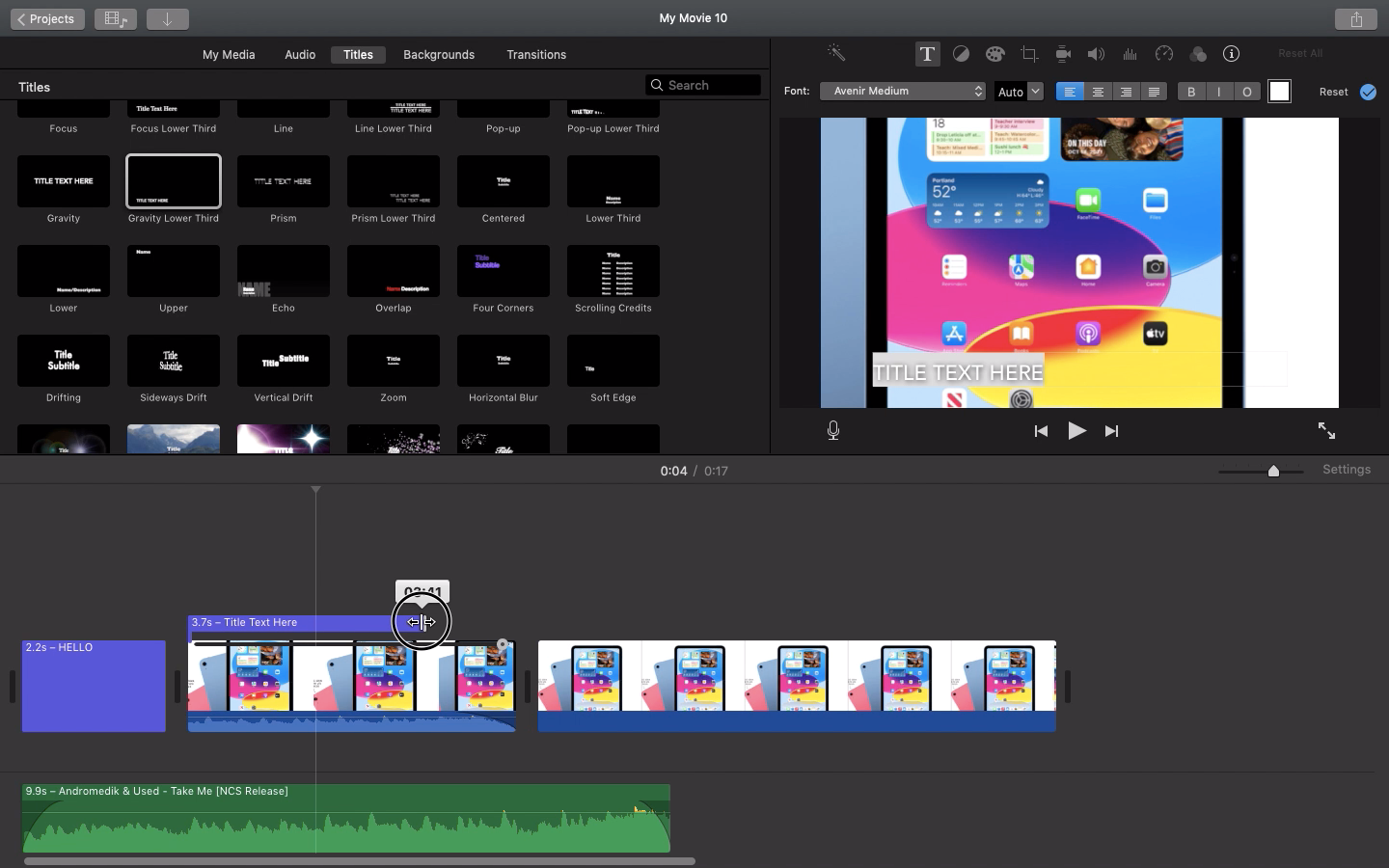Screen dimensions: 1389x868
Task: Open the volume adjustment icon
Action: (x=1097, y=54)
